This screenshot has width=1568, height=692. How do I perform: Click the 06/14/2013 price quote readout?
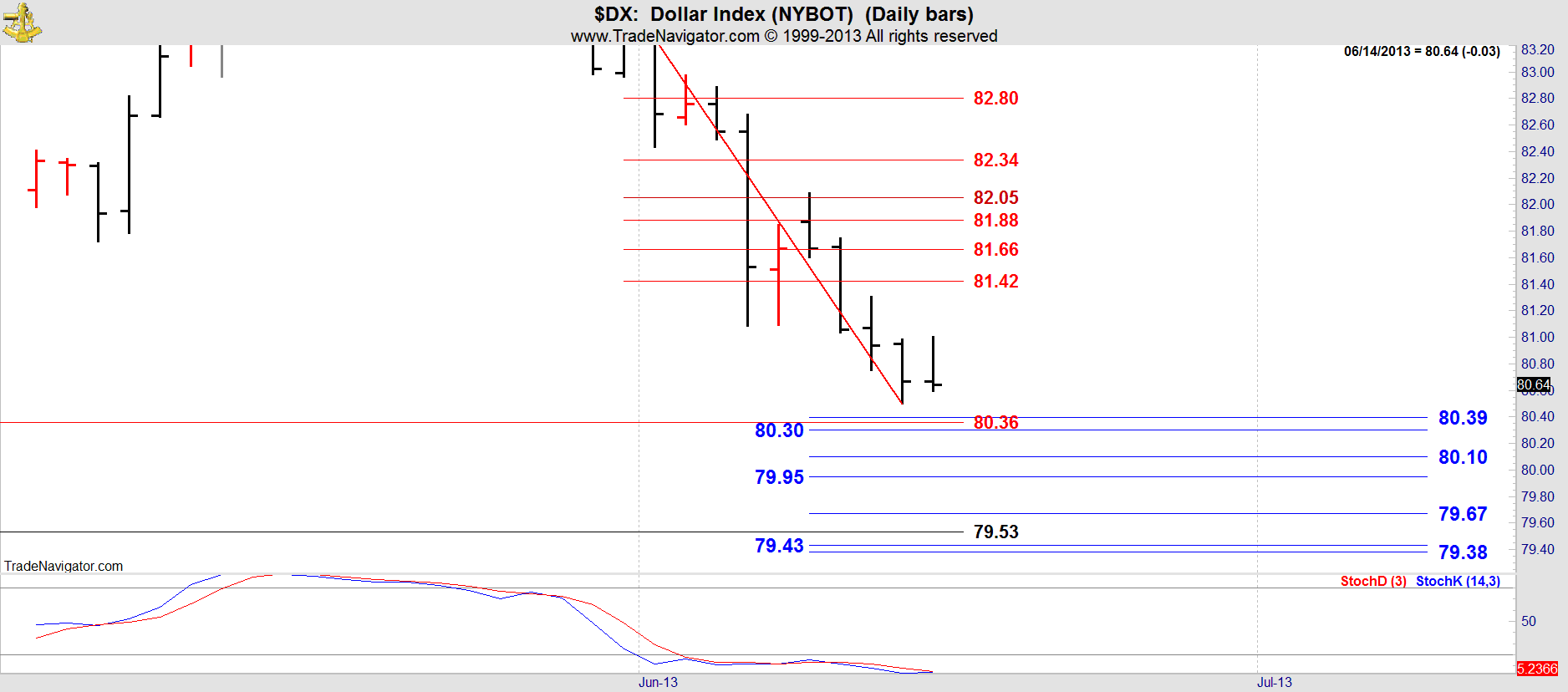click(x=1421, y=51)
